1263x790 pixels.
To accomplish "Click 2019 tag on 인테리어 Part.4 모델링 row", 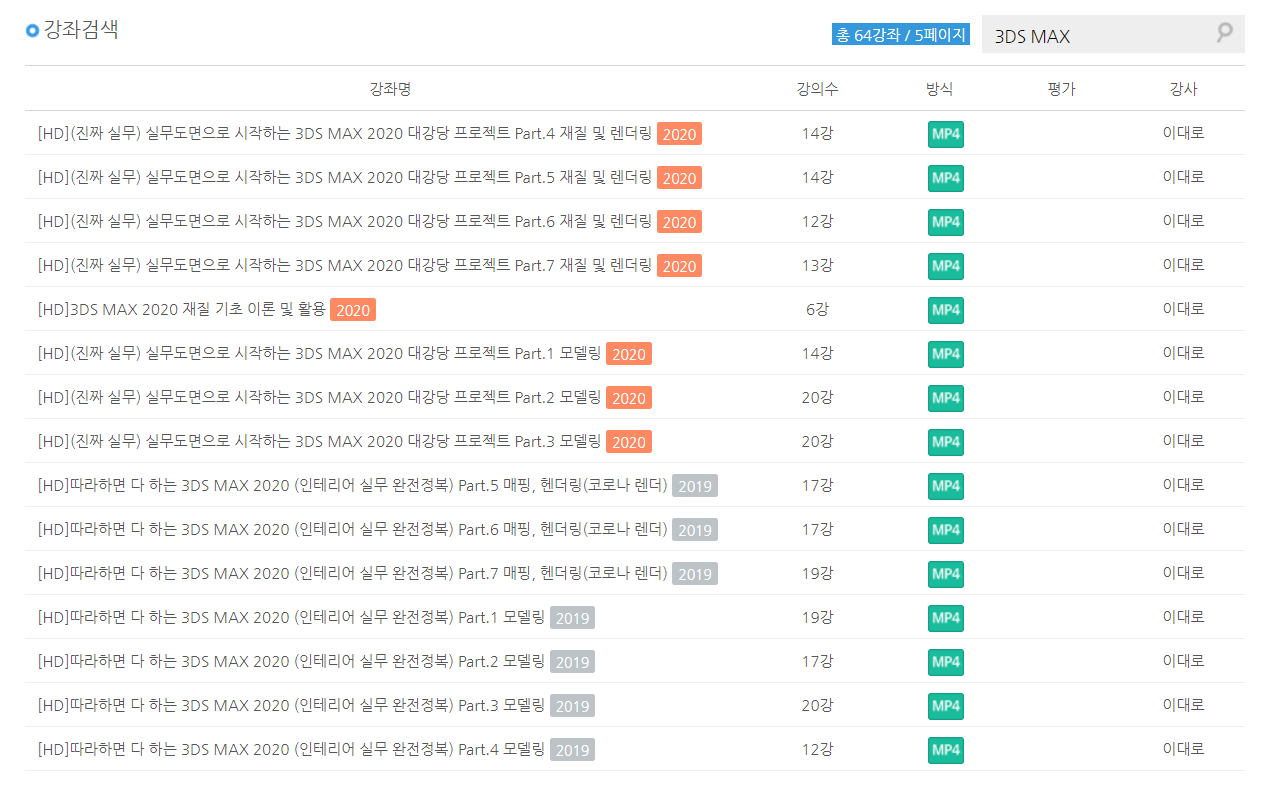I will coord(572,750).
